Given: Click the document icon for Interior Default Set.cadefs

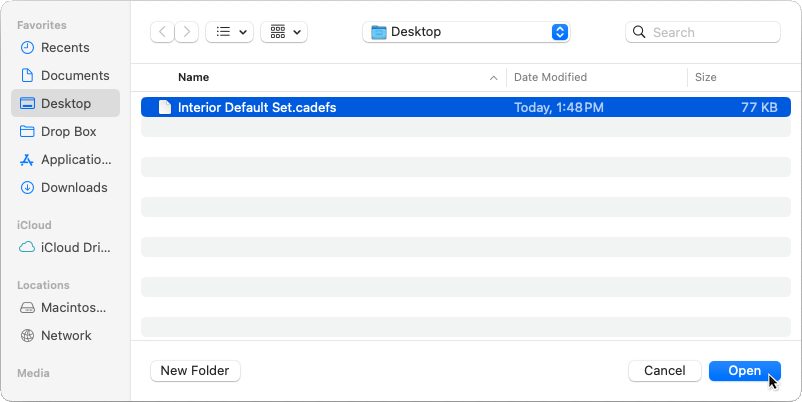Looking at the screenshot, I should 165,107.
